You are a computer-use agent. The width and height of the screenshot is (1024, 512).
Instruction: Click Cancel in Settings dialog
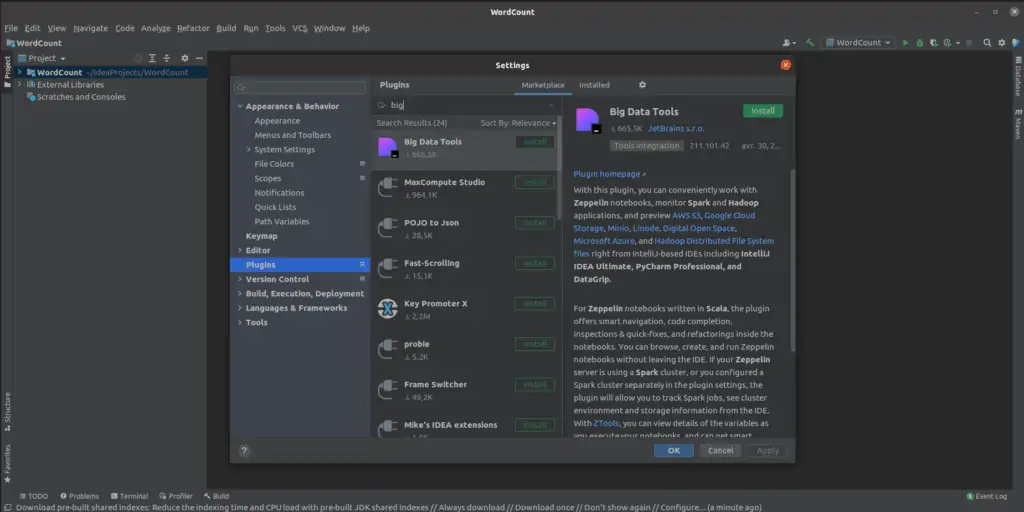(720, 451)
